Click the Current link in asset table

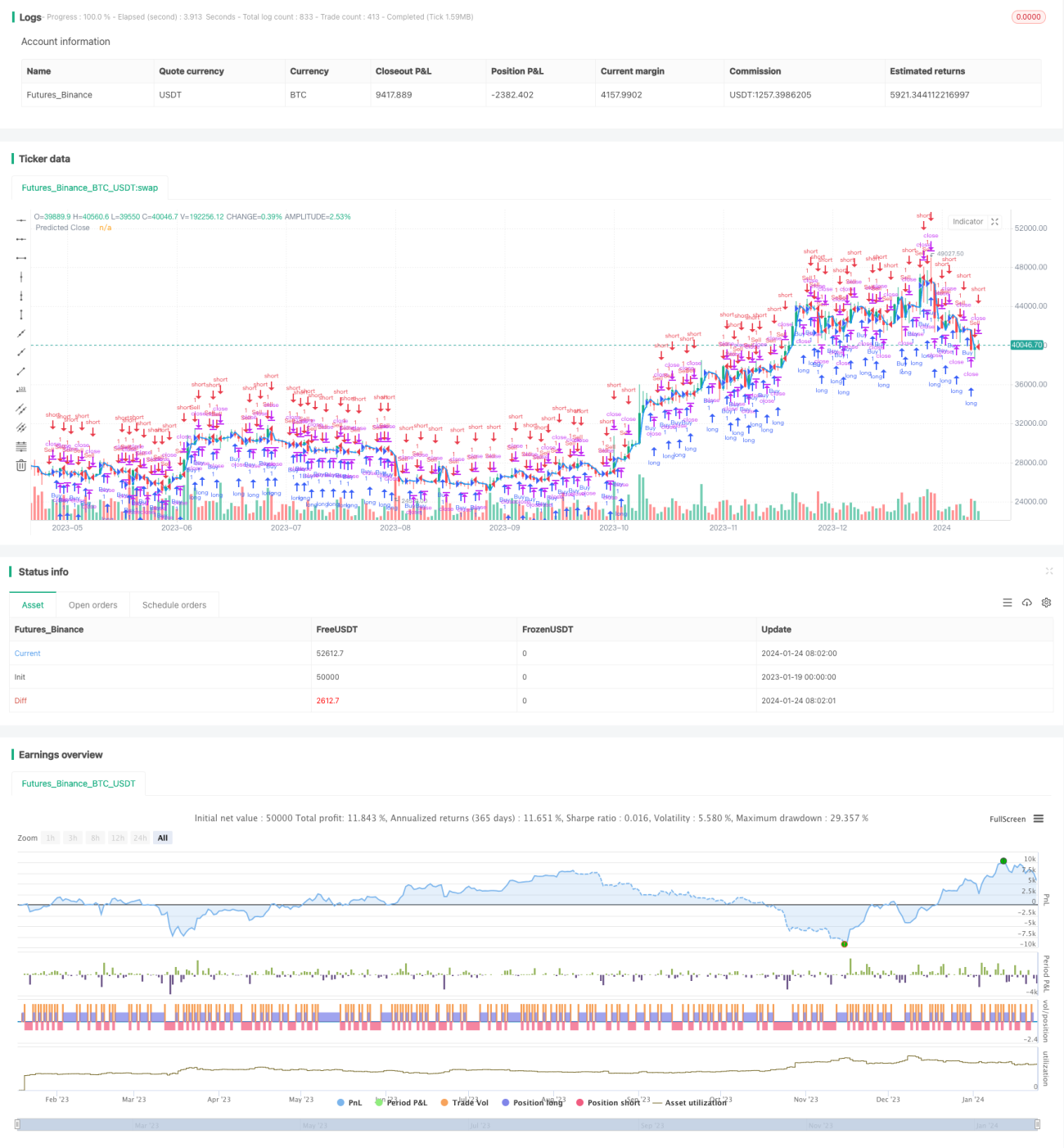click(27, 653)
